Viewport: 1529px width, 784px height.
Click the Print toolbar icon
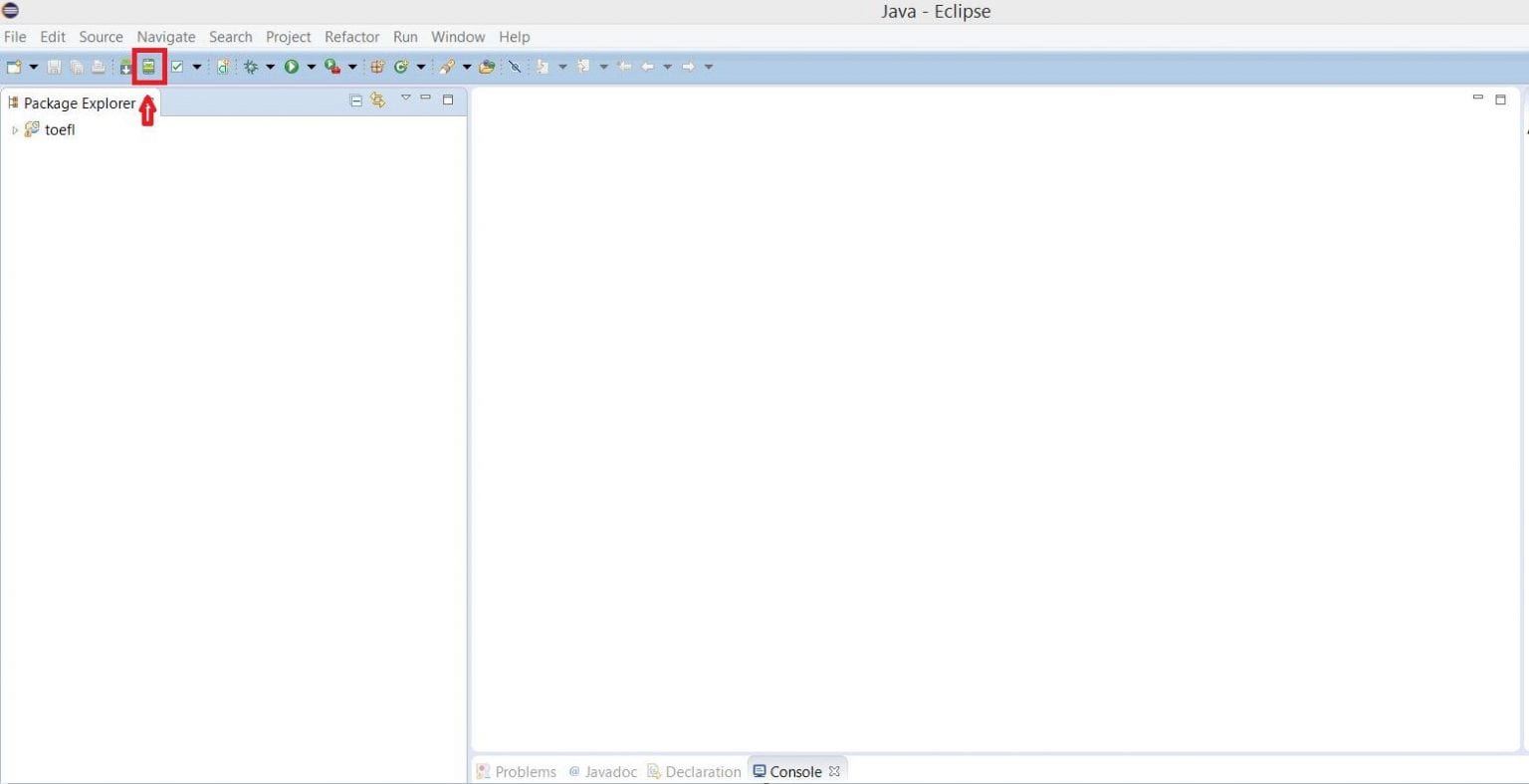coord(99,66)
